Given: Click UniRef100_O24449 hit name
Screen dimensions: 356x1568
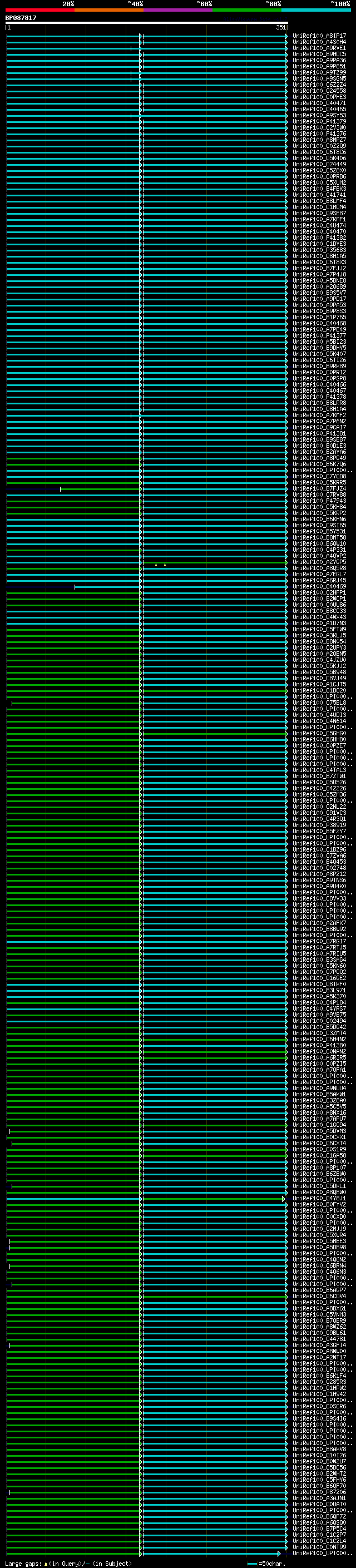Looking at the screenshot, I should click(x=319, y=164).
